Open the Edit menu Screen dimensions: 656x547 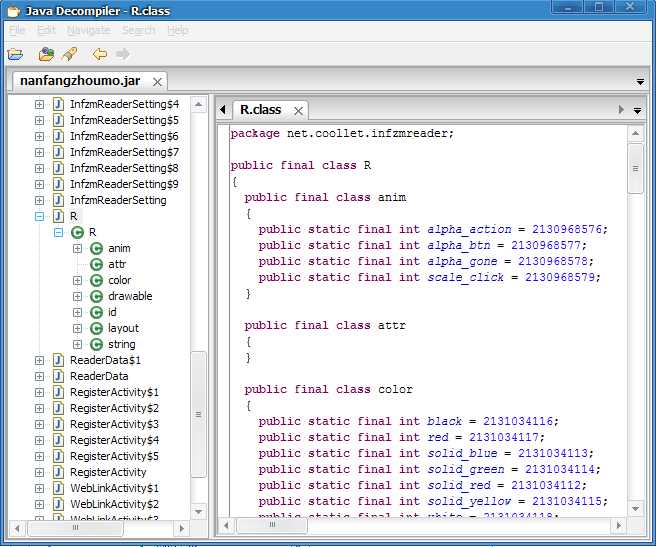(46, 30)
